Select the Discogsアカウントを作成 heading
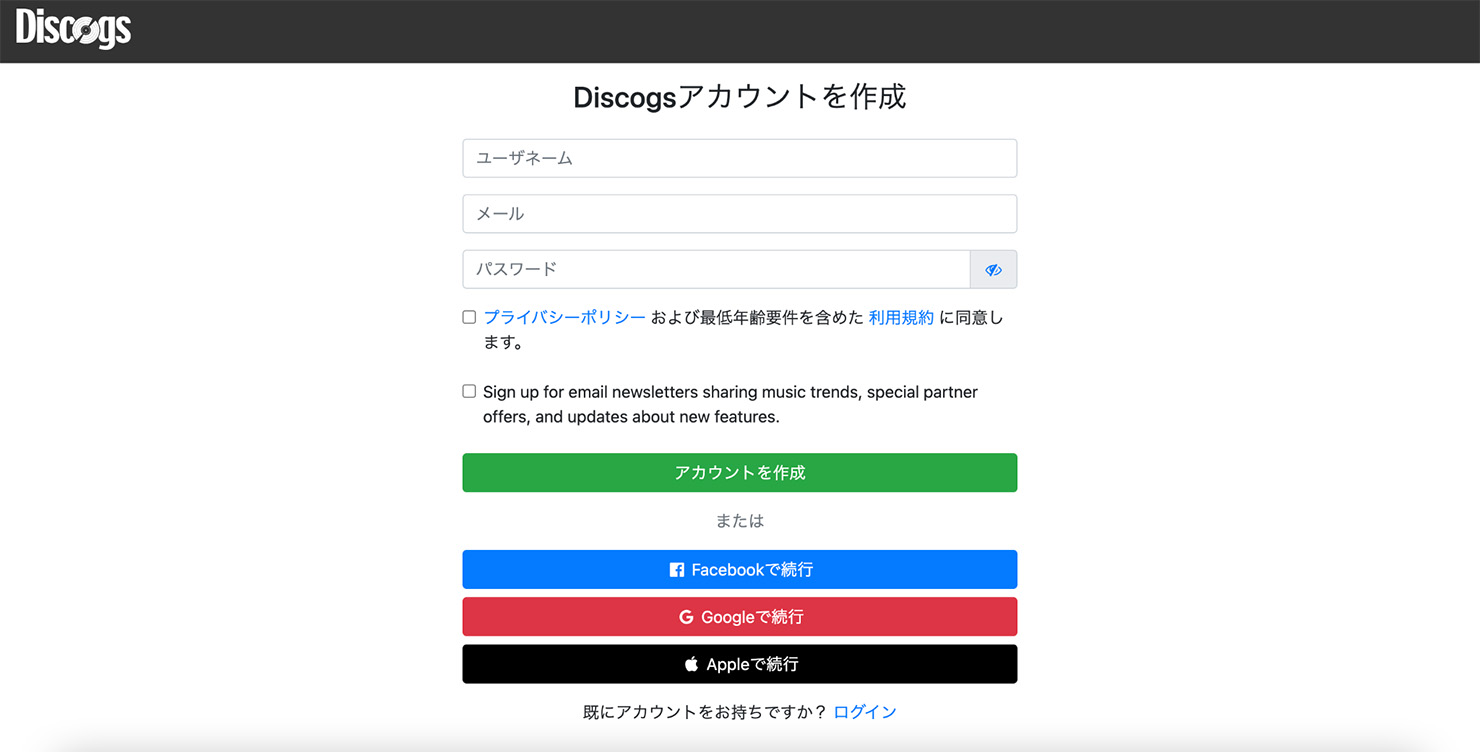Image resolution: width=1480 pixels, height=752 pixels. coord(740,97)
